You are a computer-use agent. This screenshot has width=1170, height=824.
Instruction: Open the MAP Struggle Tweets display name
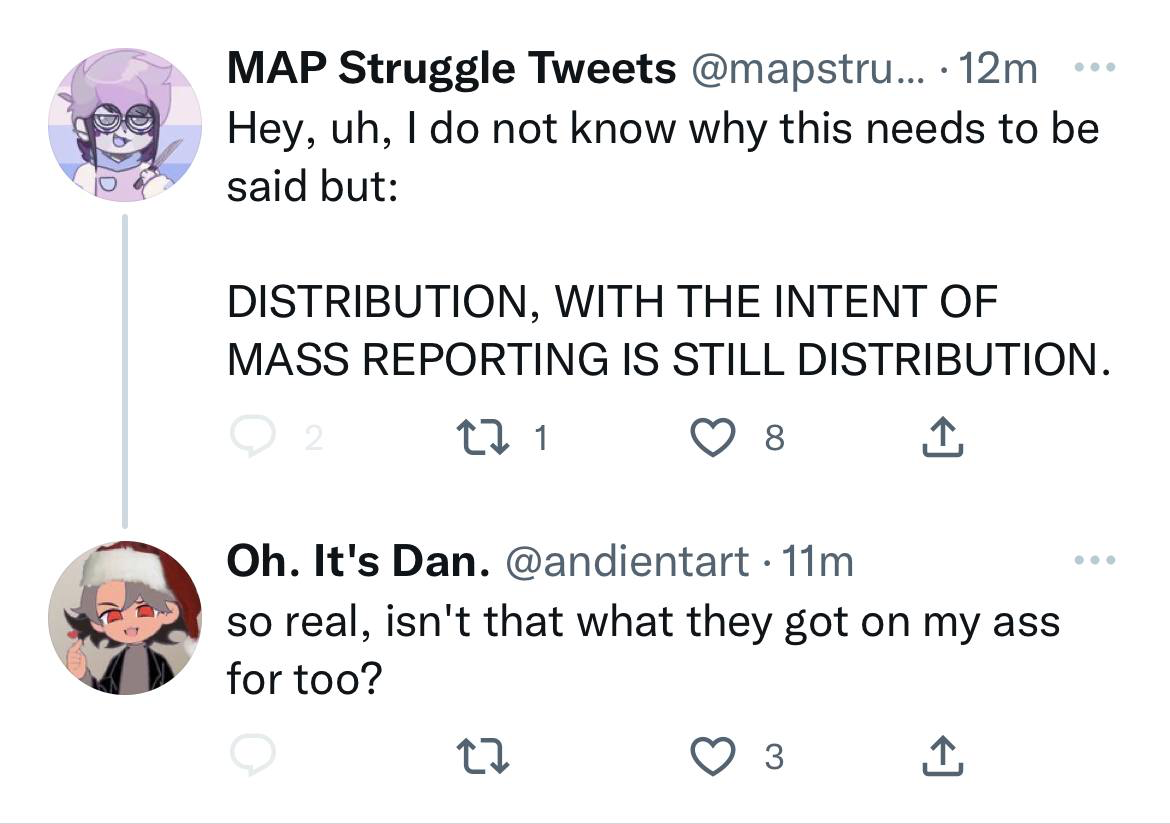coord(451,69)
